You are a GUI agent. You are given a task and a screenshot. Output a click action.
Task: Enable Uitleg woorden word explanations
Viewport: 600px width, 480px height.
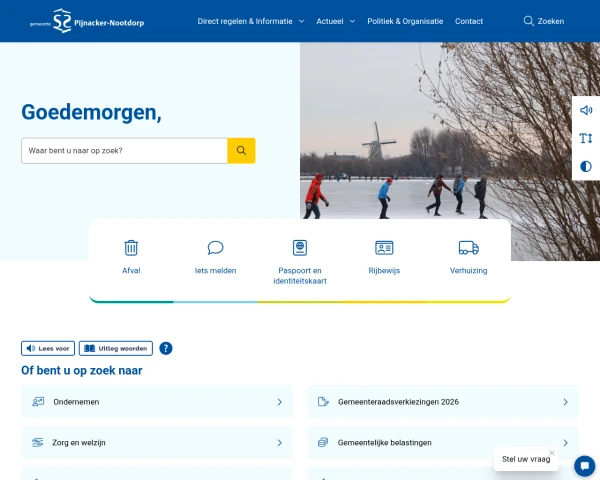pyautogui.click(x=116, y=348)
